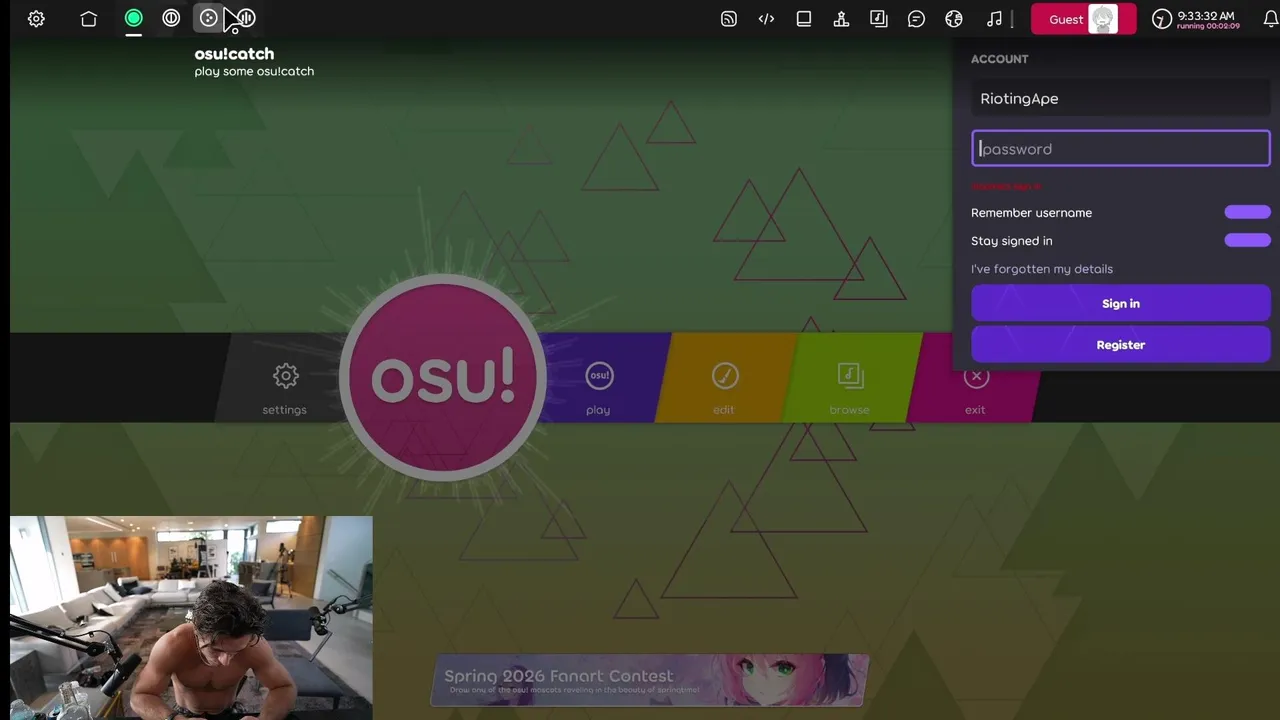Toggle the Stay signed in switch
Viewport: 1280px width, 720px height.
(x=1247, y=240)
